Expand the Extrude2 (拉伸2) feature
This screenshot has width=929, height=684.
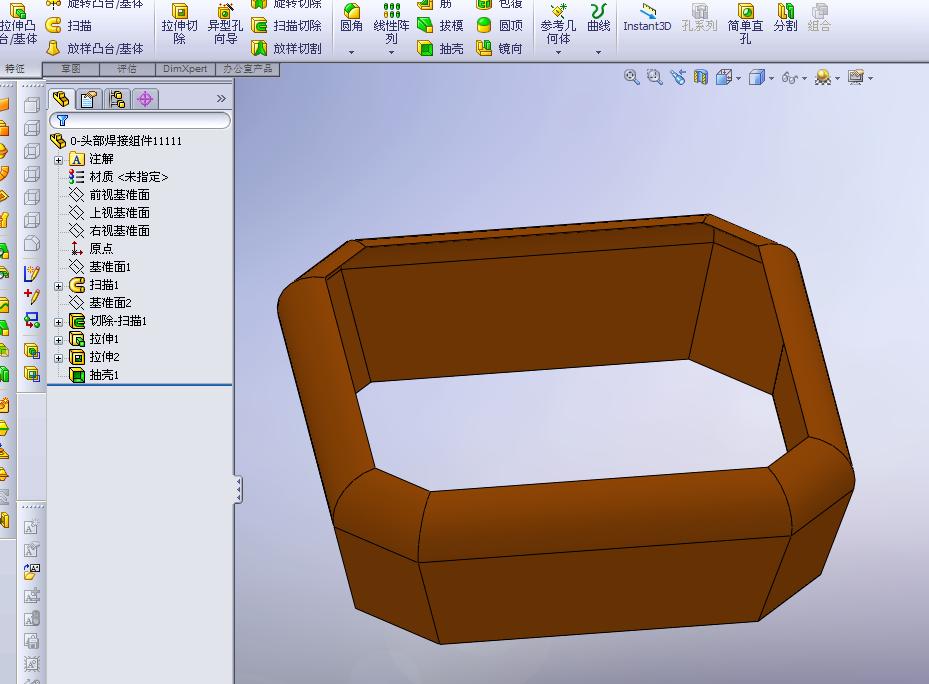point(59,358)
